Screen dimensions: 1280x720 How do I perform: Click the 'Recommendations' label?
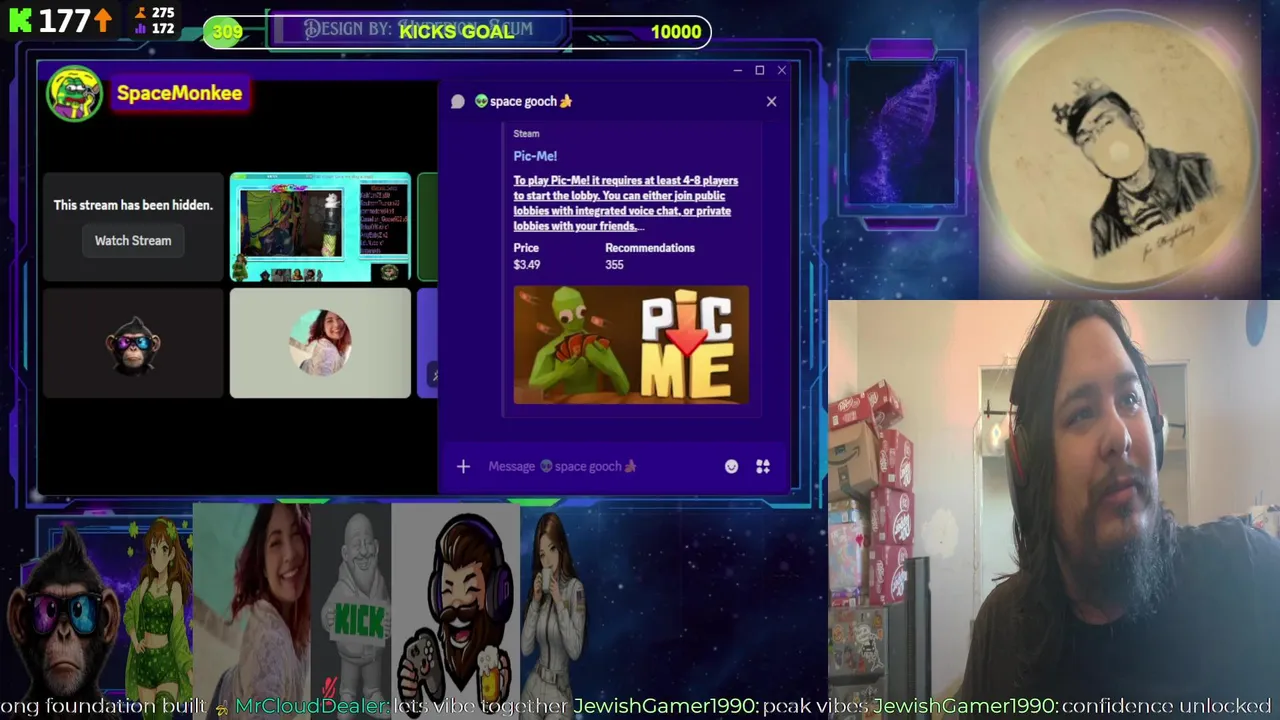coord(650,248)
